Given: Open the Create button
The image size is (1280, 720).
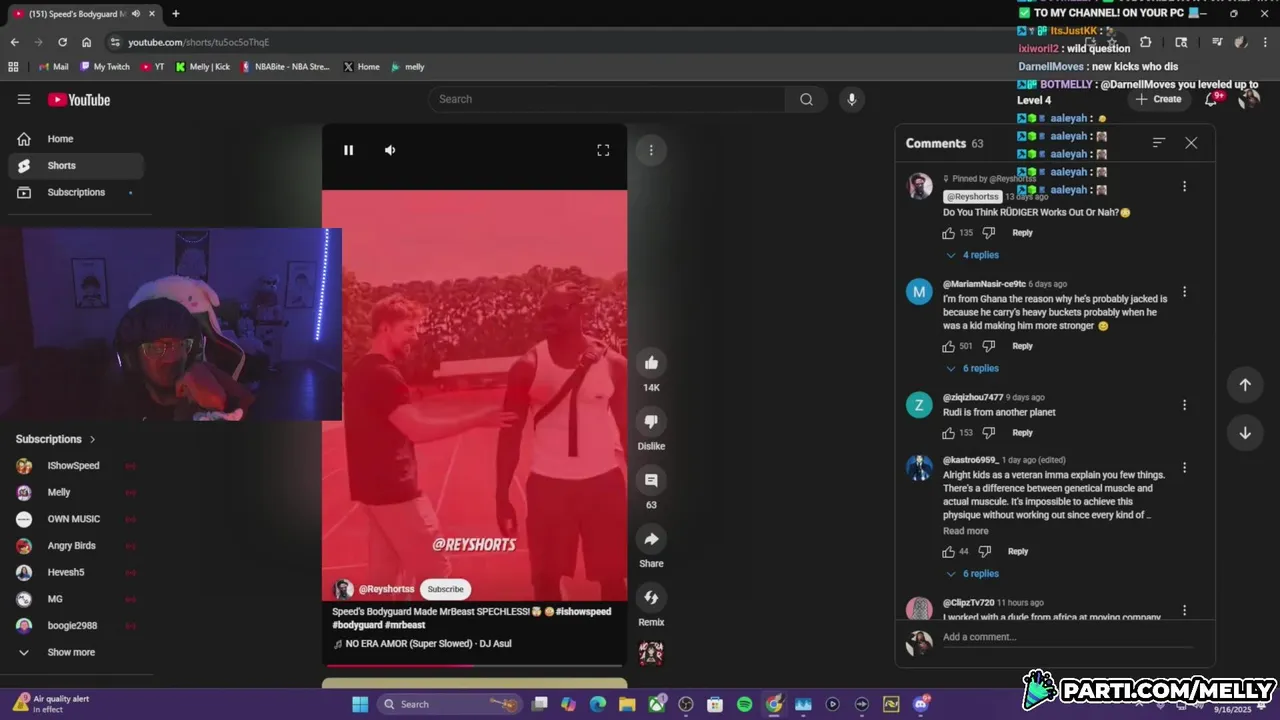Looking at the screenshot, I should tap(1159, 99).
